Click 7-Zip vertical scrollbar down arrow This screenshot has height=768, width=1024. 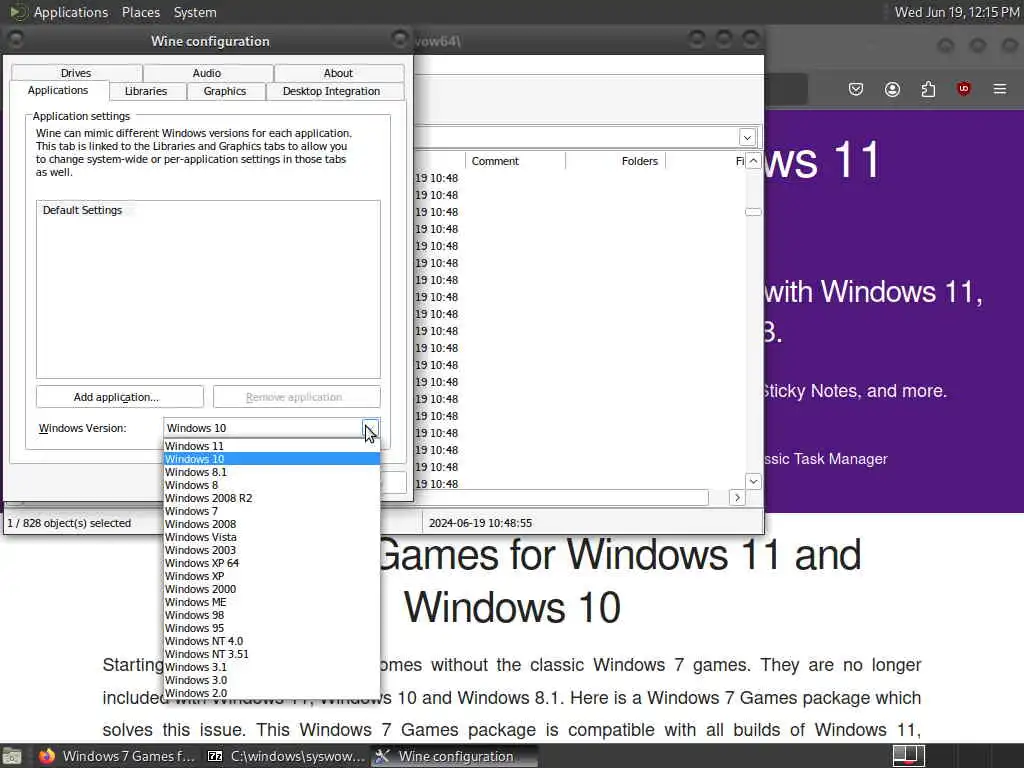[753, 481]
